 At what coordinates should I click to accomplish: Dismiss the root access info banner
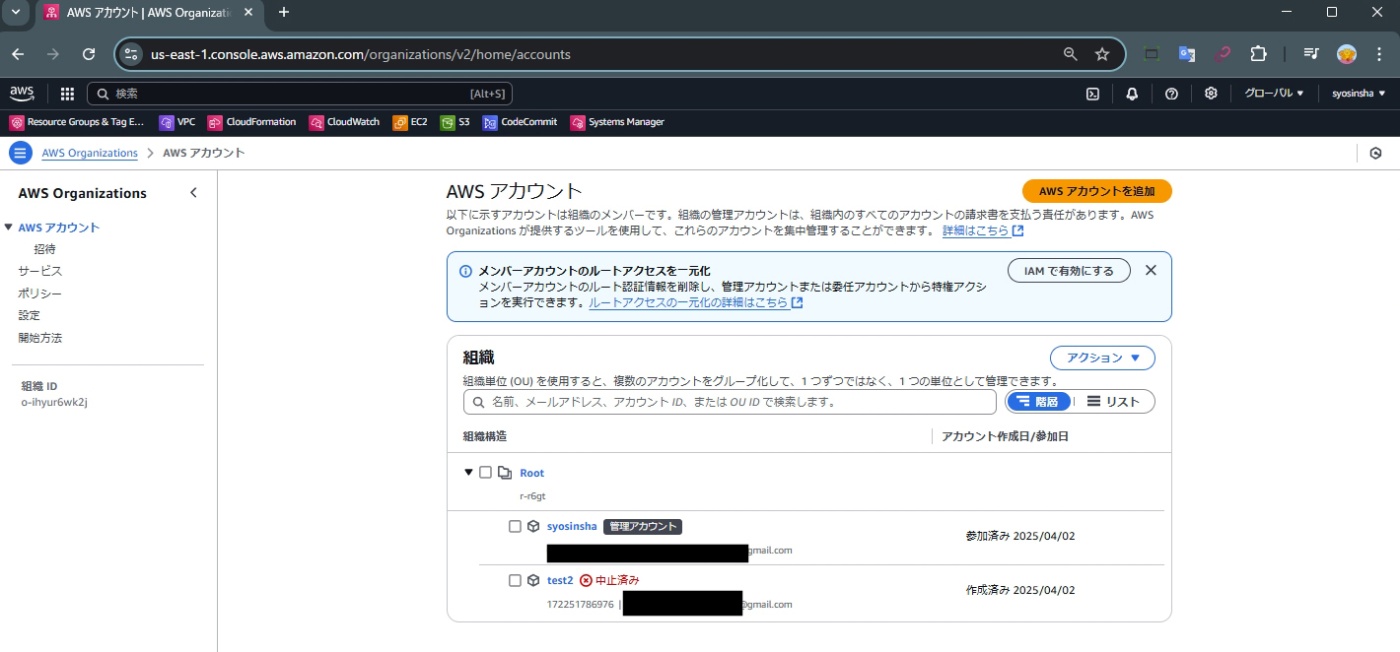pos(1150,270)
